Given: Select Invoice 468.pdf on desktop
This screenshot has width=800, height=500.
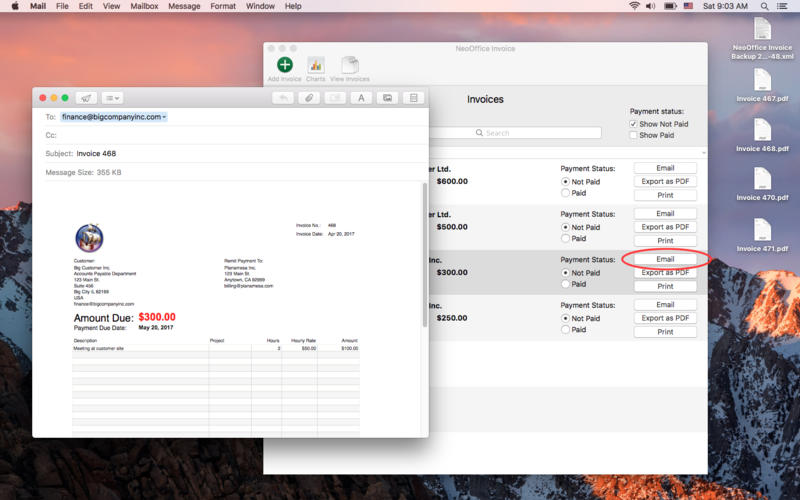Looking at the screenshot, I should pos(762,135).
